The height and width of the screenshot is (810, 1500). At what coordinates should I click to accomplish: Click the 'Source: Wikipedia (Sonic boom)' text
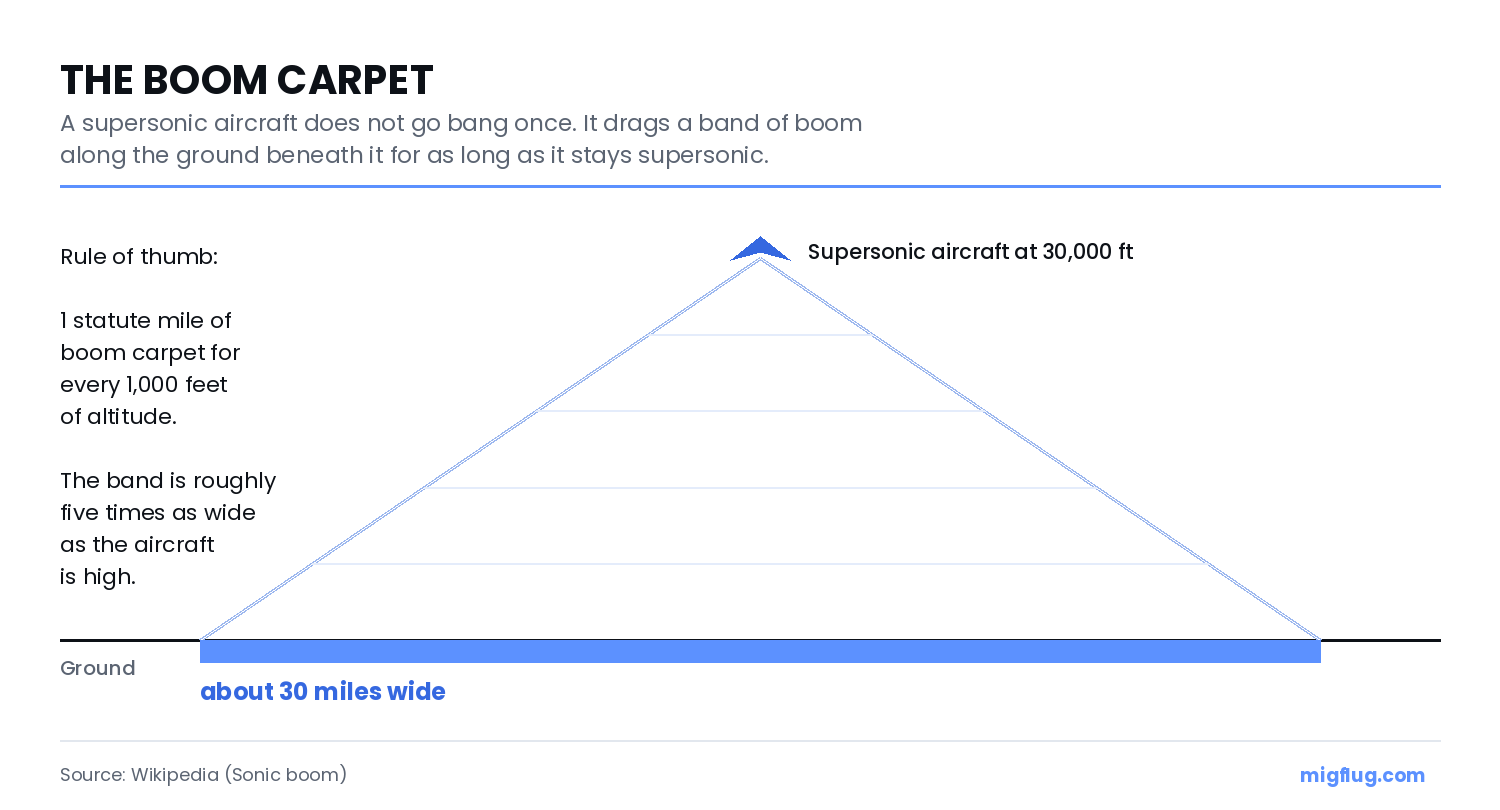(x=203, y=775)
